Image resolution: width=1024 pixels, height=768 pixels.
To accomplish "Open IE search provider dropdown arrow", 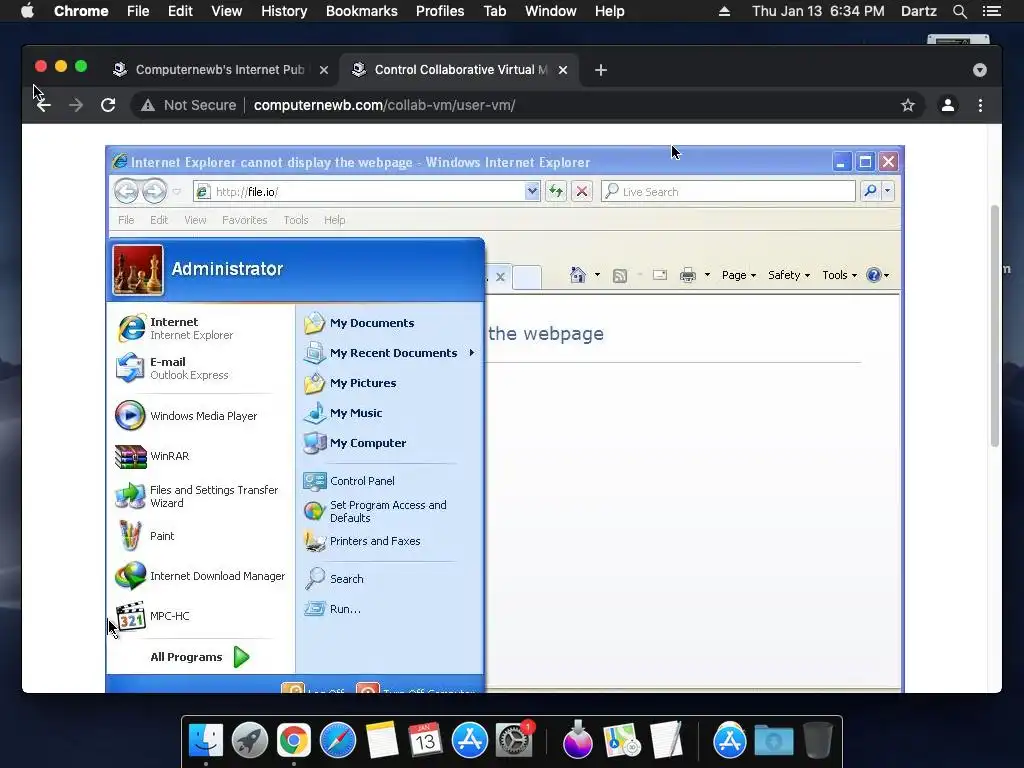I will (888, 191).
